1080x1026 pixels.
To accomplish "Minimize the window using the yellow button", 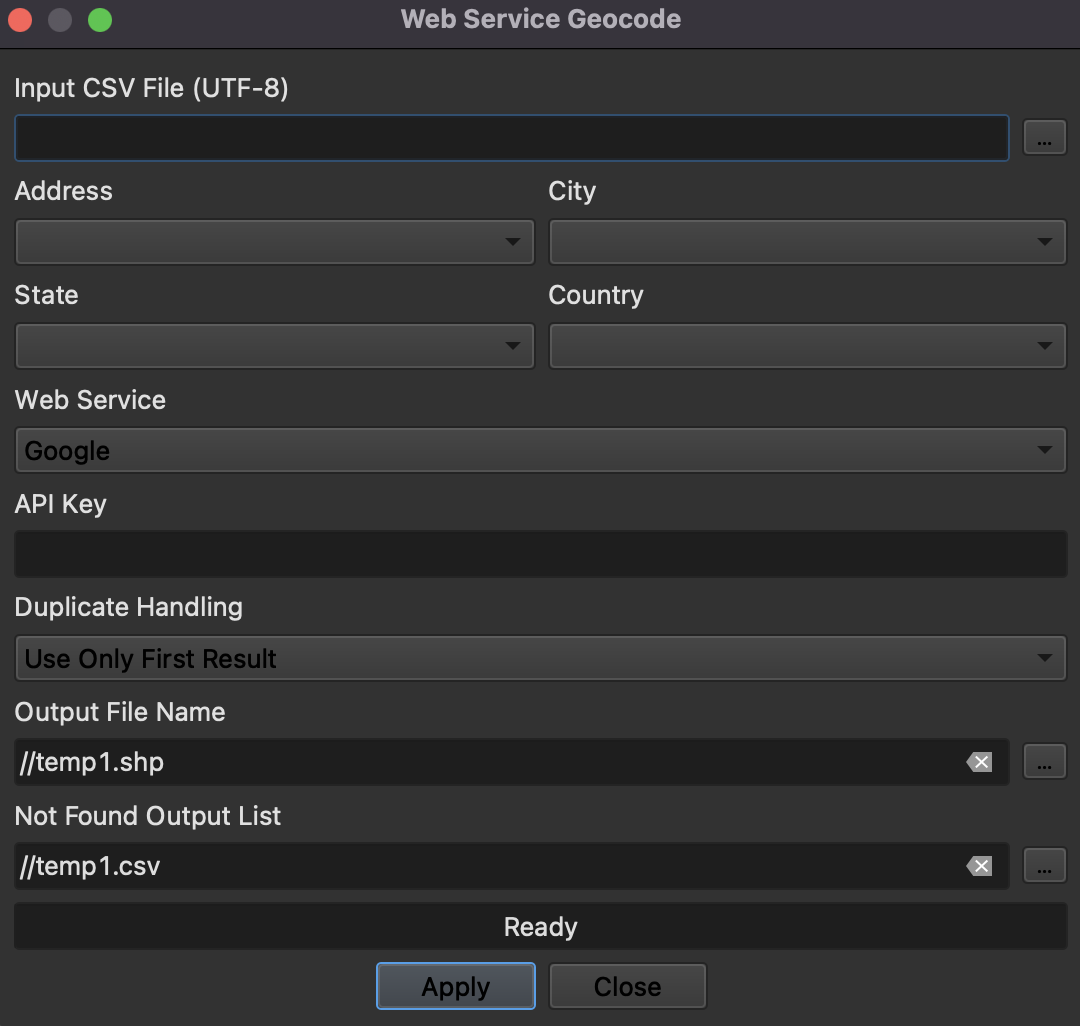I will tap(60, 19).
